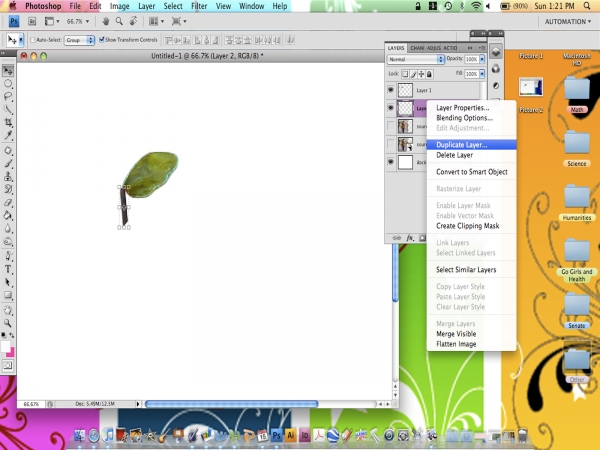Show the first source layer visibility

(390, 126)
